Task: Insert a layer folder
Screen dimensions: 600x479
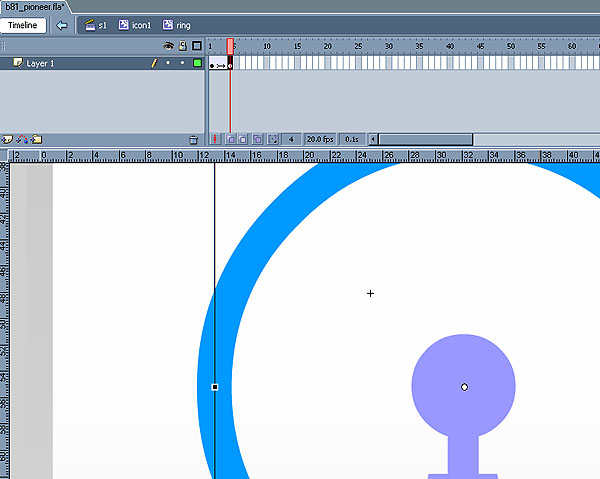Action: (x=36, y=139)
